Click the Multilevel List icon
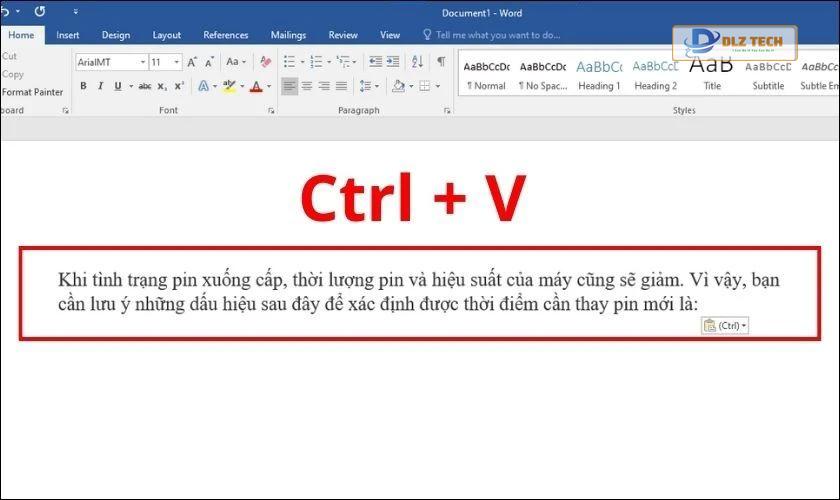The width and height of the screenshot is (840, 500). (343, 62)
